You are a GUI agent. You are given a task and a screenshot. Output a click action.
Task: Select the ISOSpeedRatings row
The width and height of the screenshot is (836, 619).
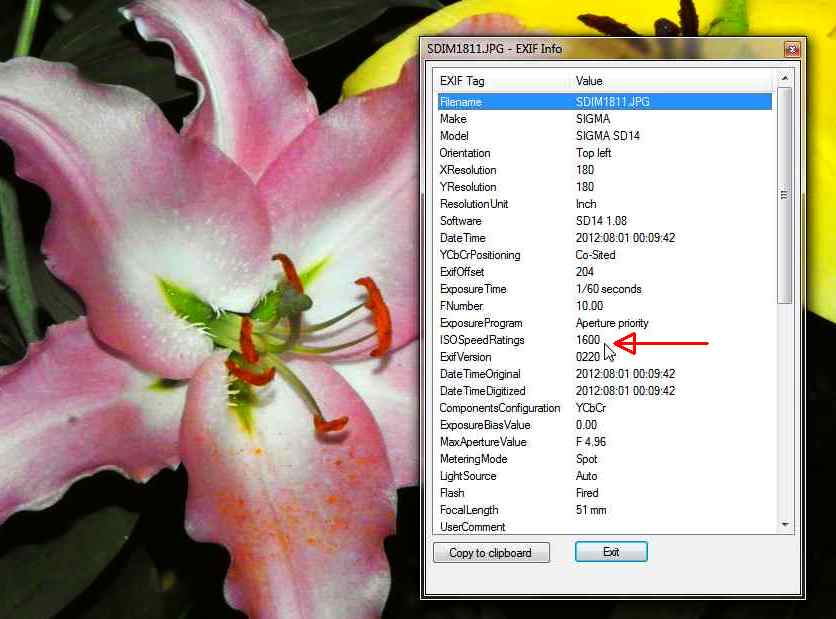605,340
